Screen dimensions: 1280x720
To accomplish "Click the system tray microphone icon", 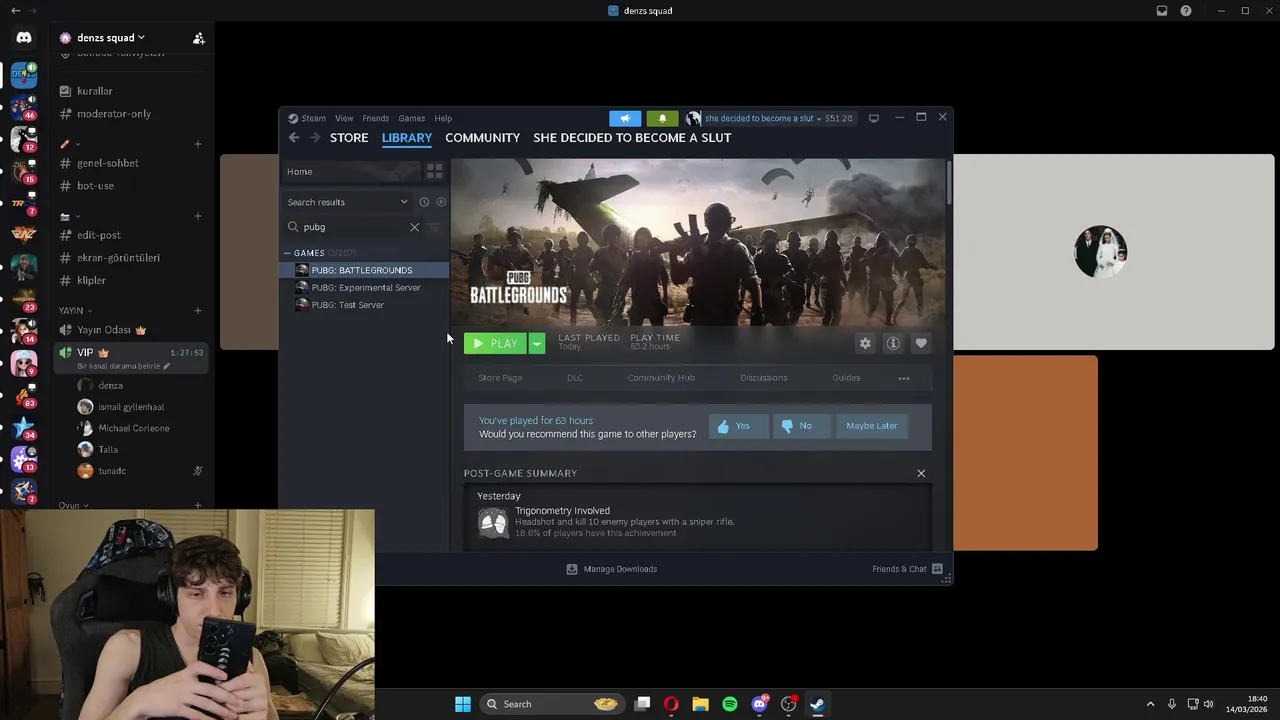I will pyautogui.click(x=1171, y=704).
